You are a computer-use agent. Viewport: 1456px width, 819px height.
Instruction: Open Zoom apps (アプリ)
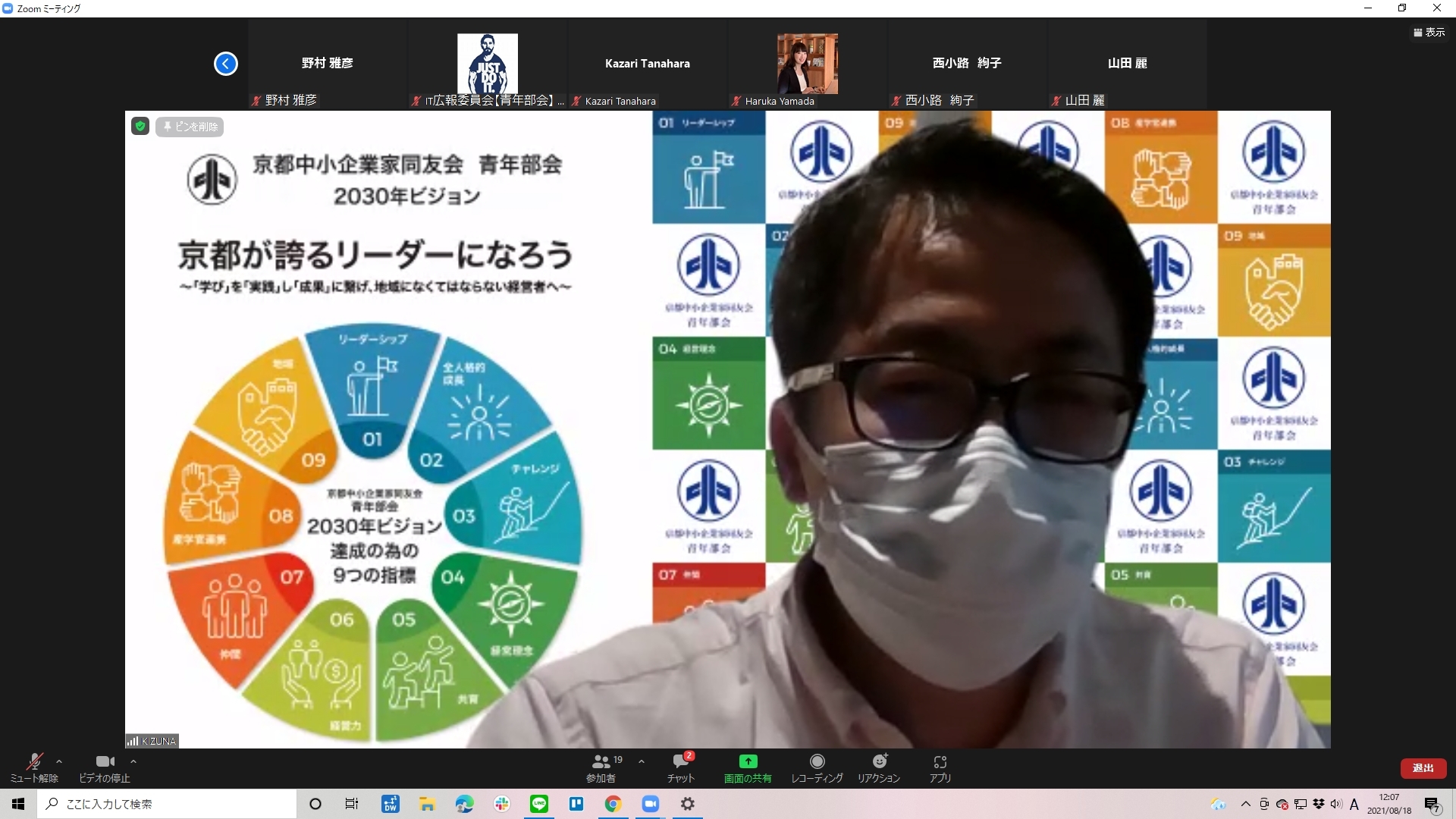click(x=940, y=767)
